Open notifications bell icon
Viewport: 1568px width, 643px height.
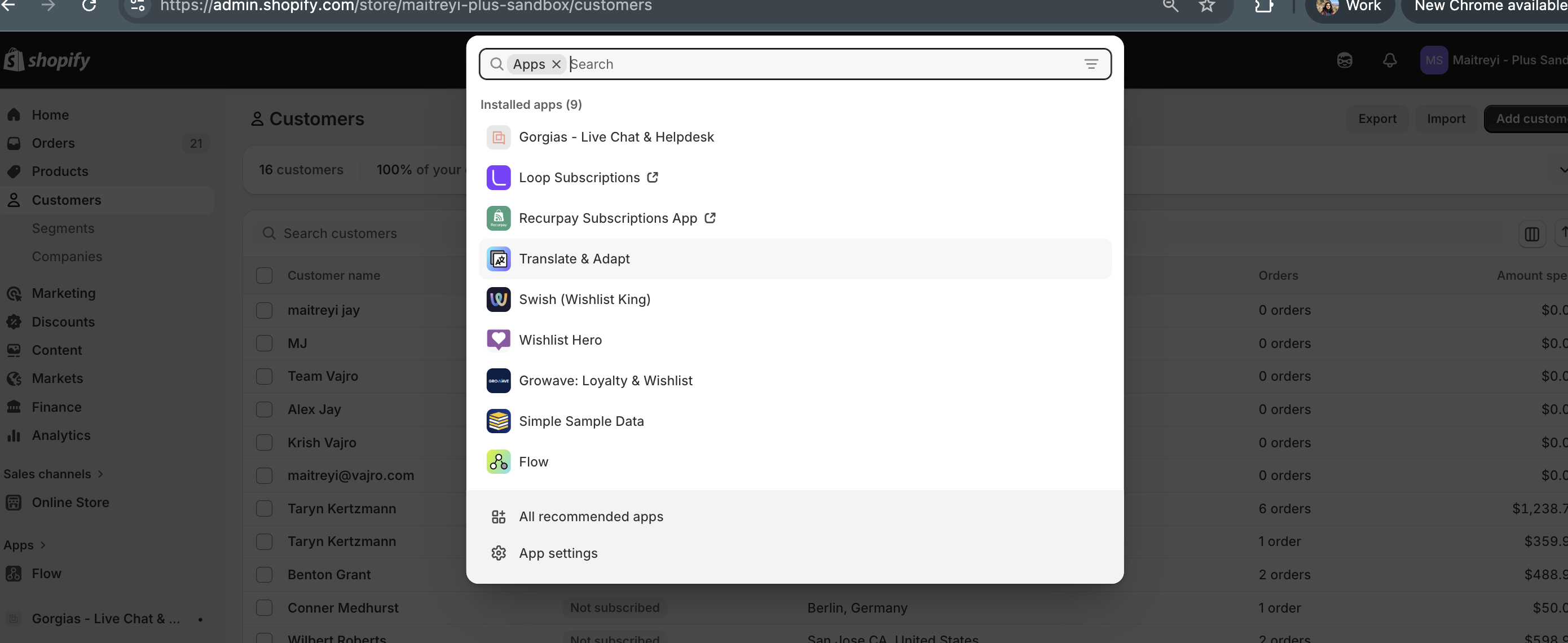(x=1389, y=60)
